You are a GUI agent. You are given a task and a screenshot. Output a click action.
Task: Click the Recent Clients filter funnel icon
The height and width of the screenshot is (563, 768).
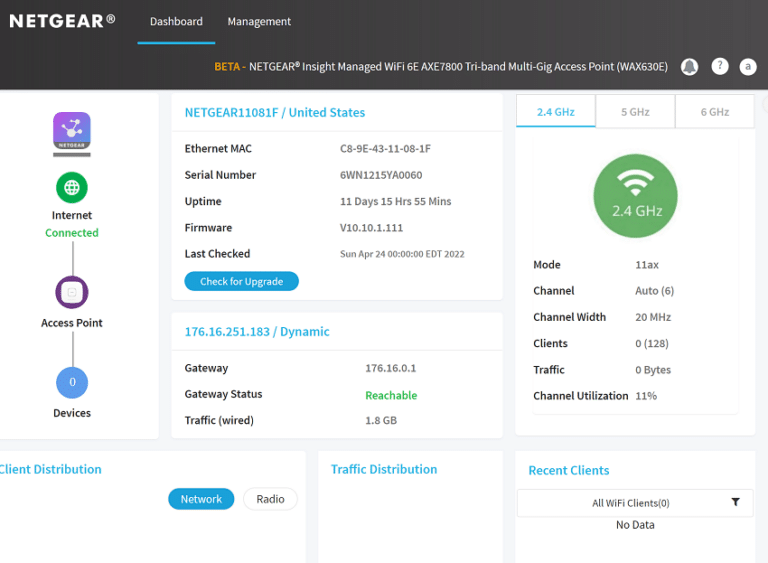pos(735,502)
